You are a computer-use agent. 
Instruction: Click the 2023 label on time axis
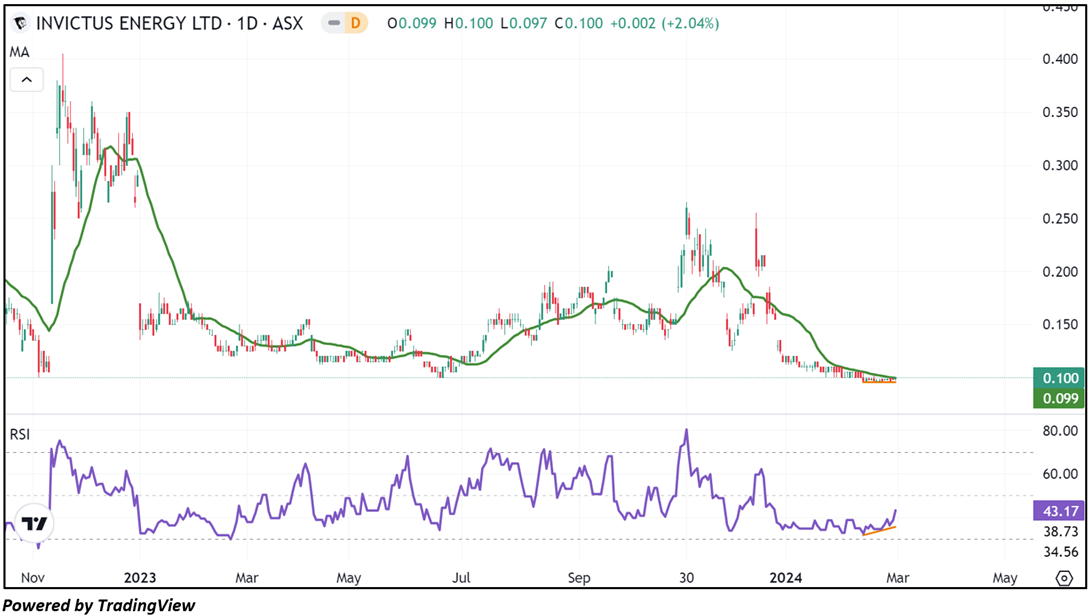(x=140, y=578)
